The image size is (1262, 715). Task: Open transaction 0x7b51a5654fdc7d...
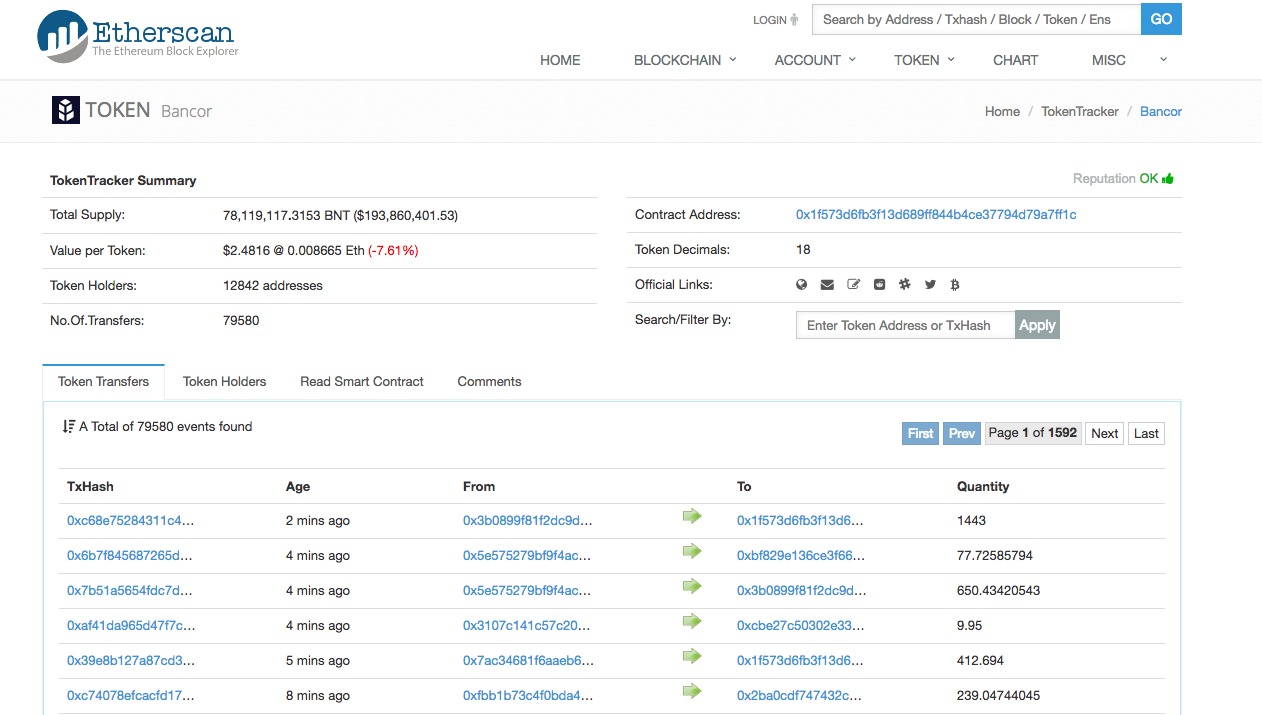click(x=130, y=591)
